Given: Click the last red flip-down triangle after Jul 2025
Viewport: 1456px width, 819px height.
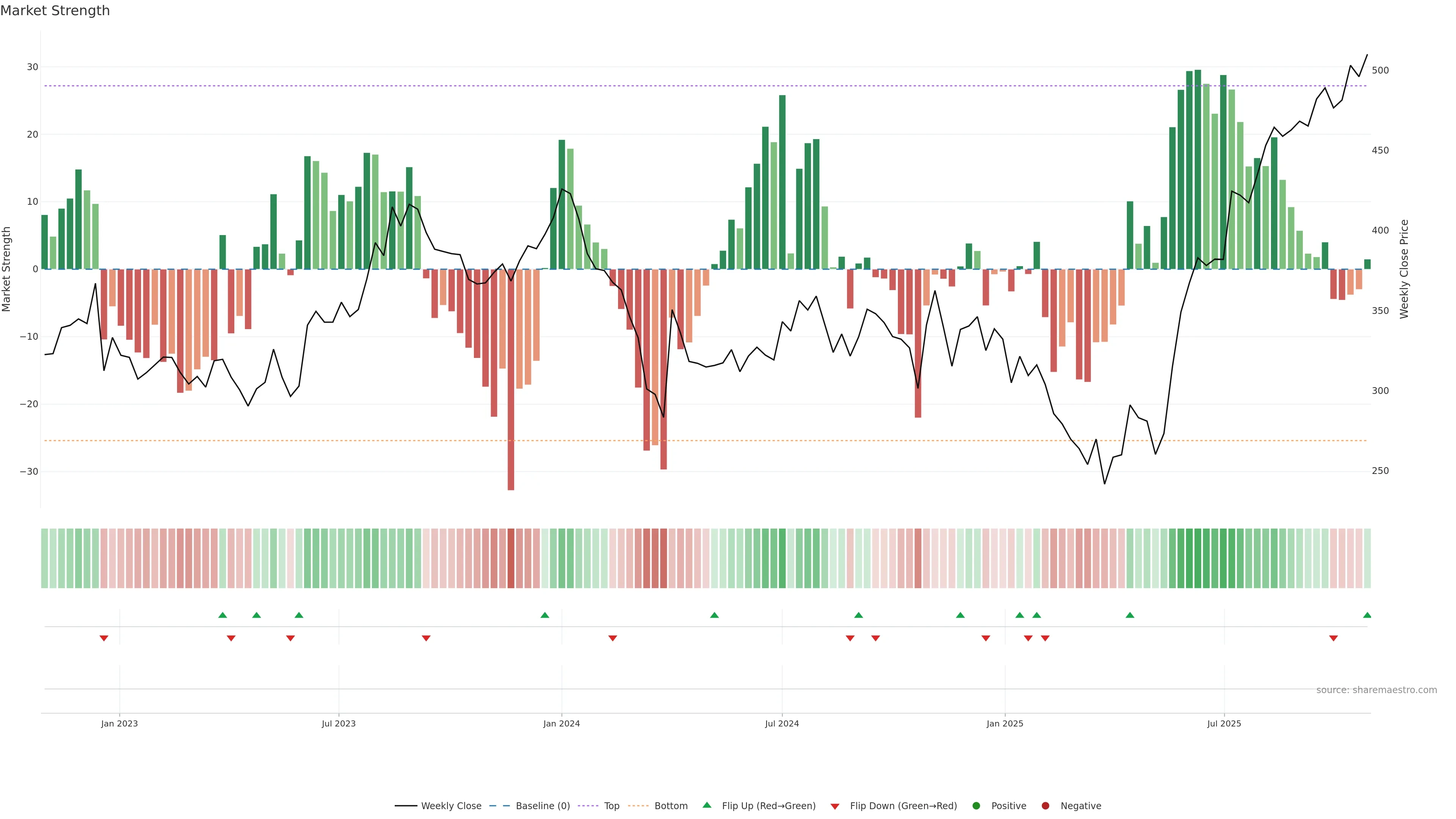Looking at the screenshot, I should (1334, 638).
